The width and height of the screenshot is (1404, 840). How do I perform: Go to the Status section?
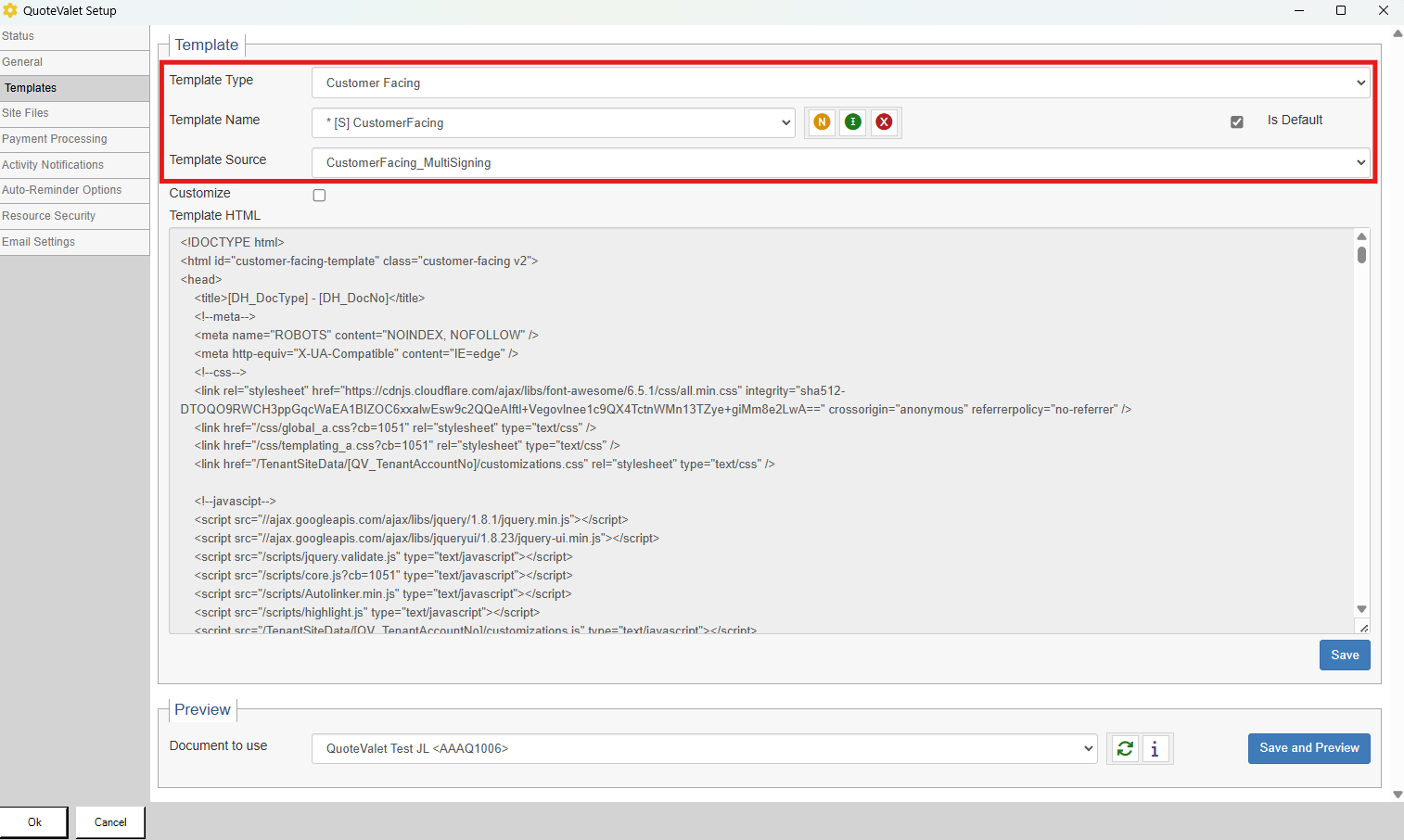click(74, 36)
